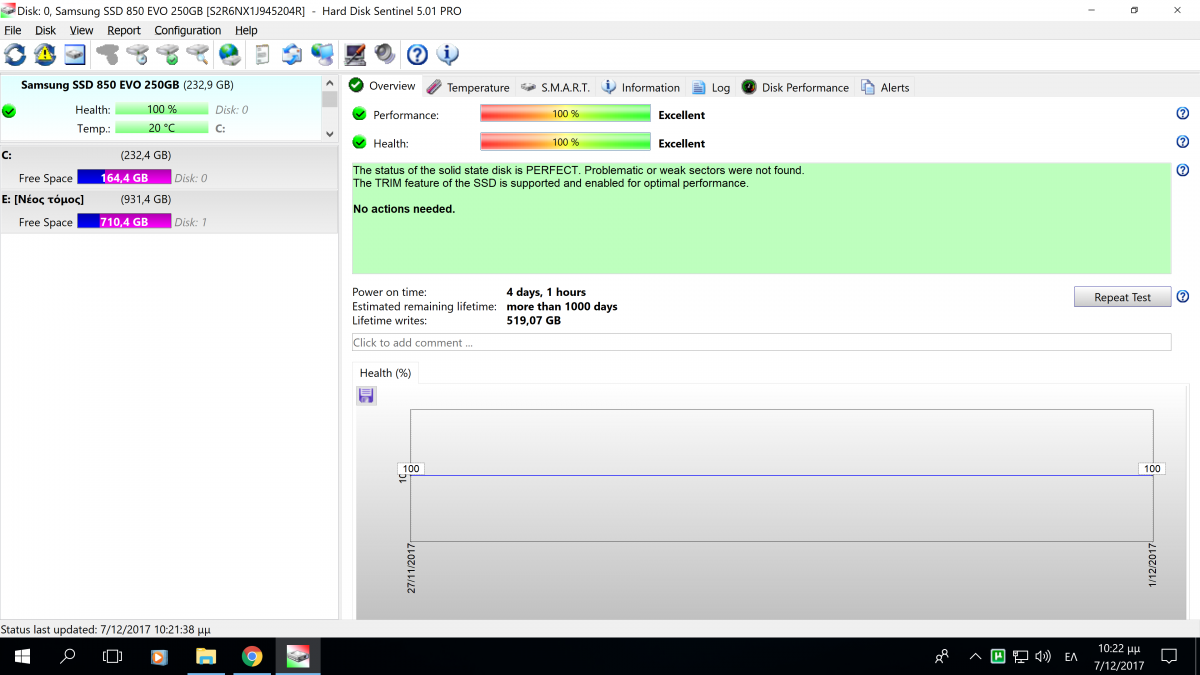Switch to the Disk Performance tab
Screen dimensions: 1200x675
pos(795,88)
